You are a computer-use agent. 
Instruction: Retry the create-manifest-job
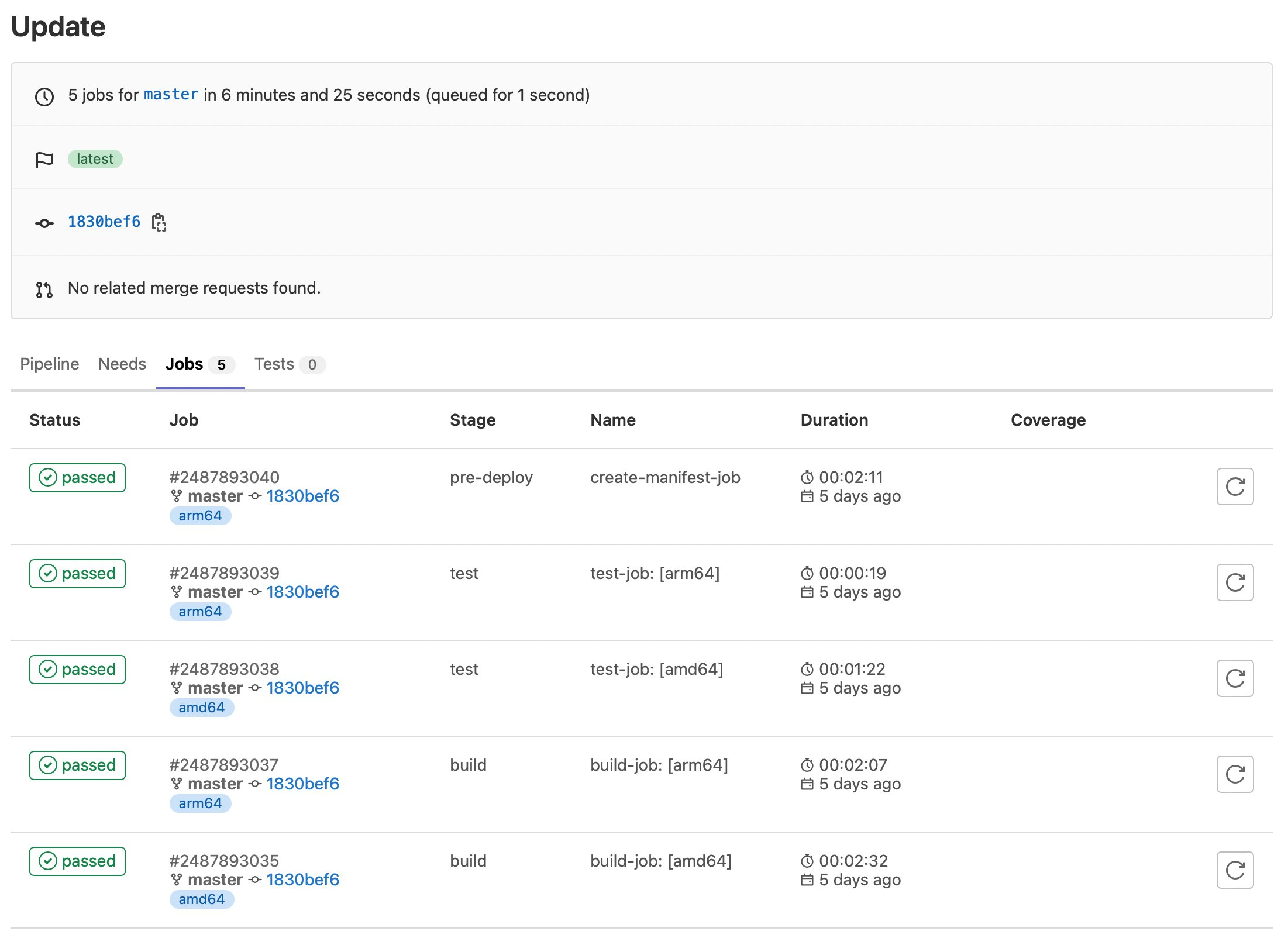point(1235,486)
